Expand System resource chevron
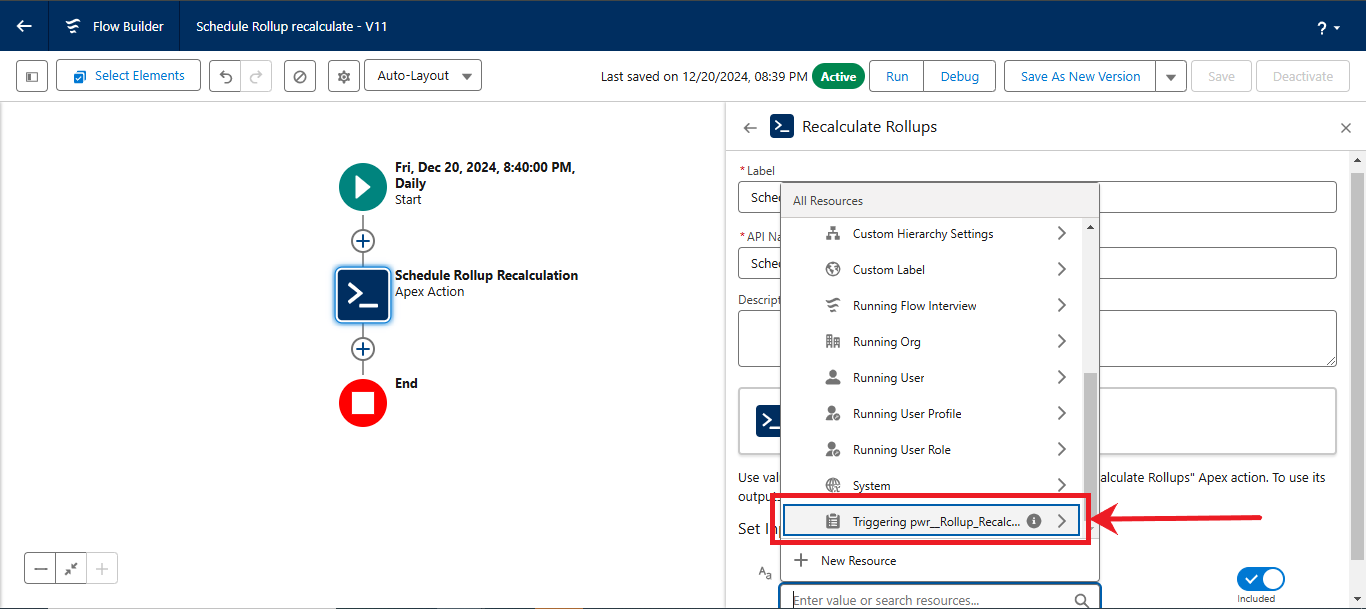 (1061, 486)
